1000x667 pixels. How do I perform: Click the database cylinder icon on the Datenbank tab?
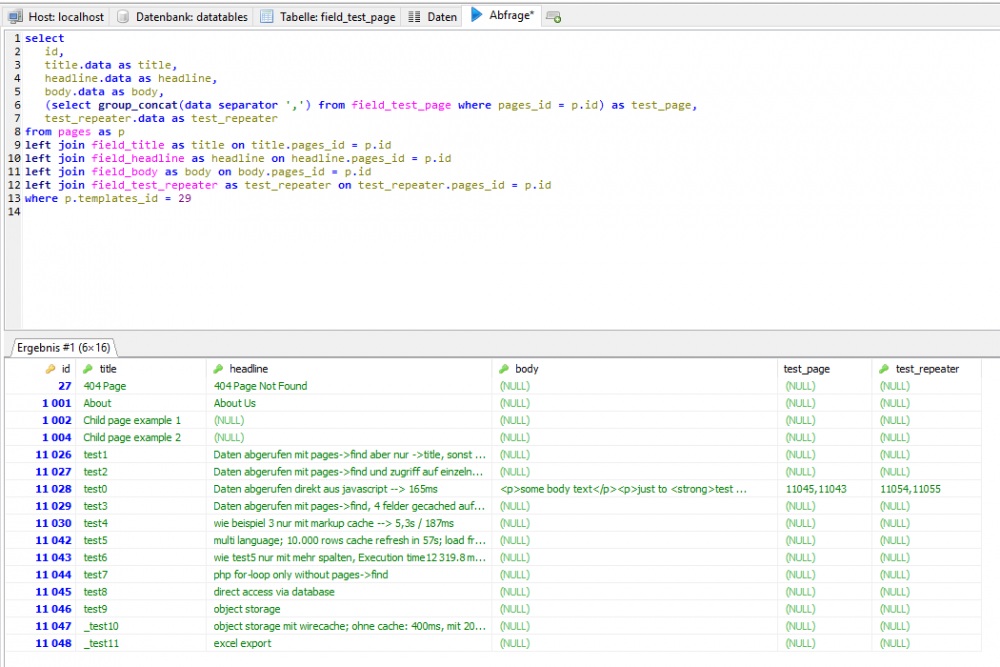click(x=122, y=17)
